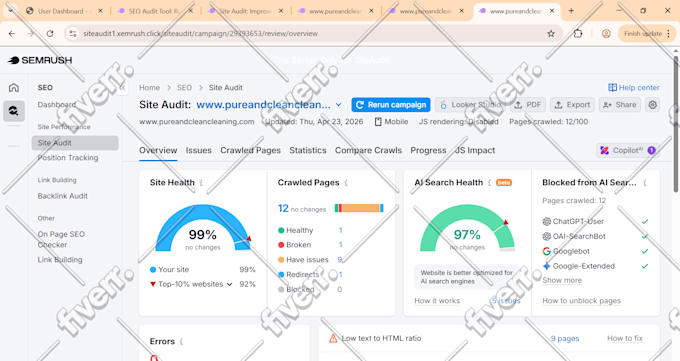Click the Rerun campaign button

(391, 105)
